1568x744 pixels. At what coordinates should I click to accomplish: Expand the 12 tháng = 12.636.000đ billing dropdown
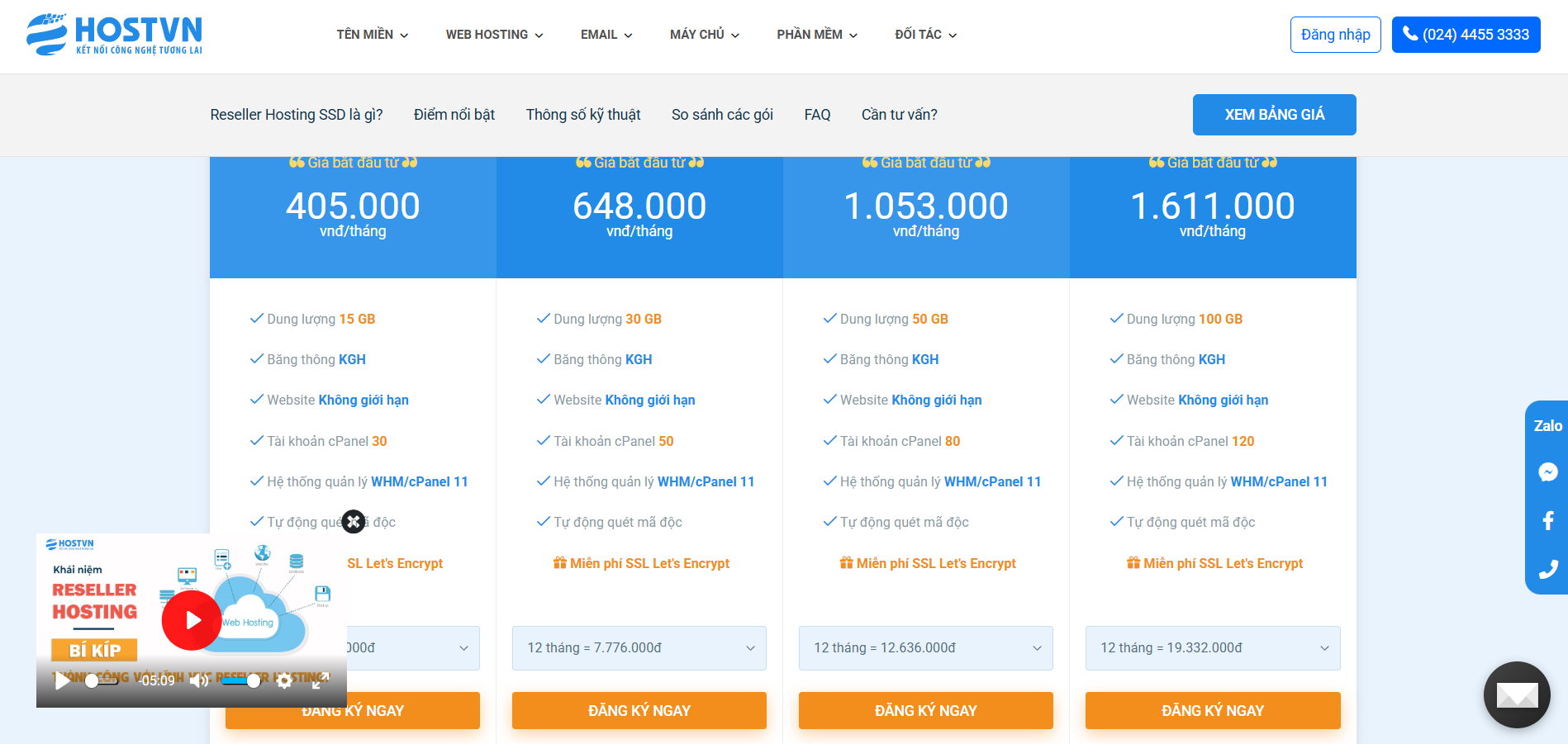coord(925,648)
